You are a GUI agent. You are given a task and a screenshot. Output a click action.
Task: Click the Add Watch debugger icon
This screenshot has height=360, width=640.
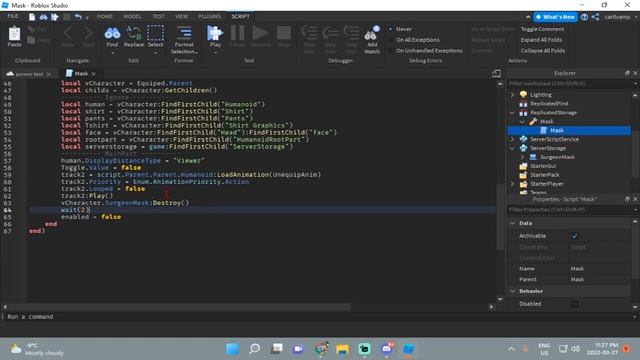(372, 34)
